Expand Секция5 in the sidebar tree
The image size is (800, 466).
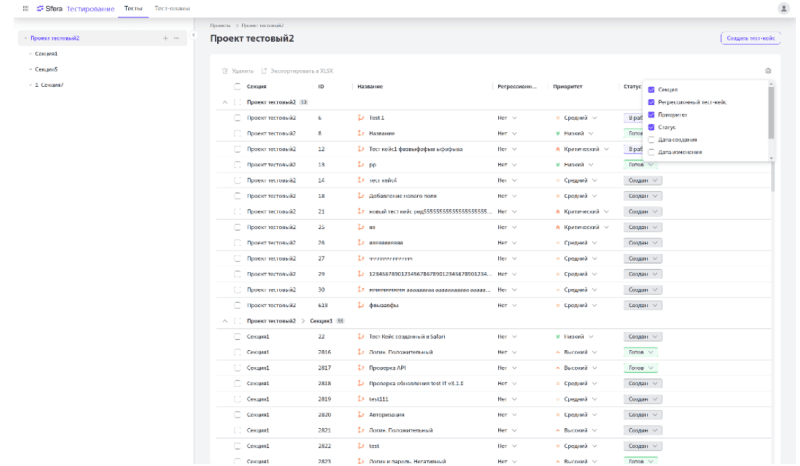[x=31, y=69]
